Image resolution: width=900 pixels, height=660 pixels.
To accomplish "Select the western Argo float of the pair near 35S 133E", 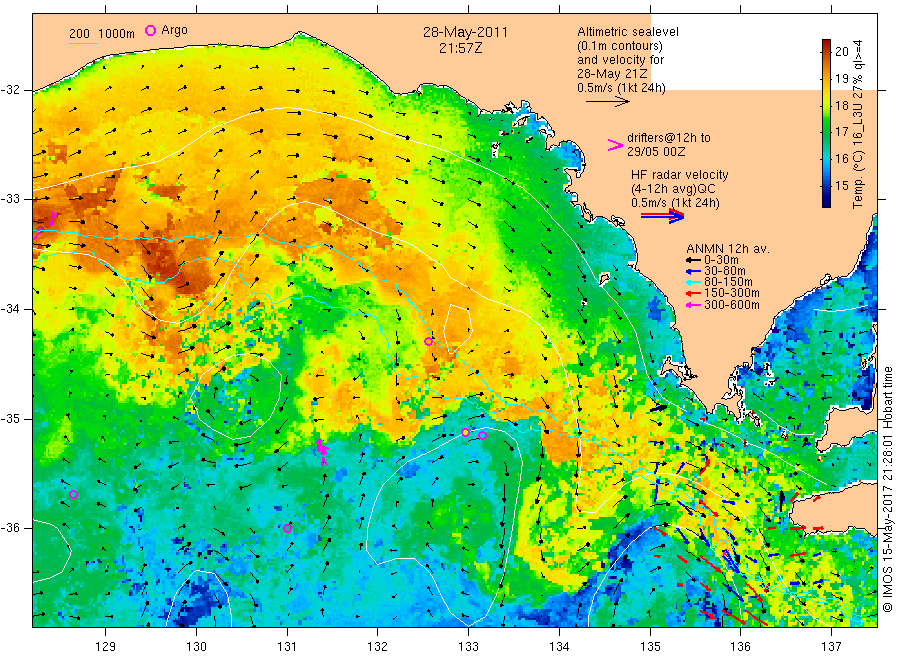I will (465, 432).
